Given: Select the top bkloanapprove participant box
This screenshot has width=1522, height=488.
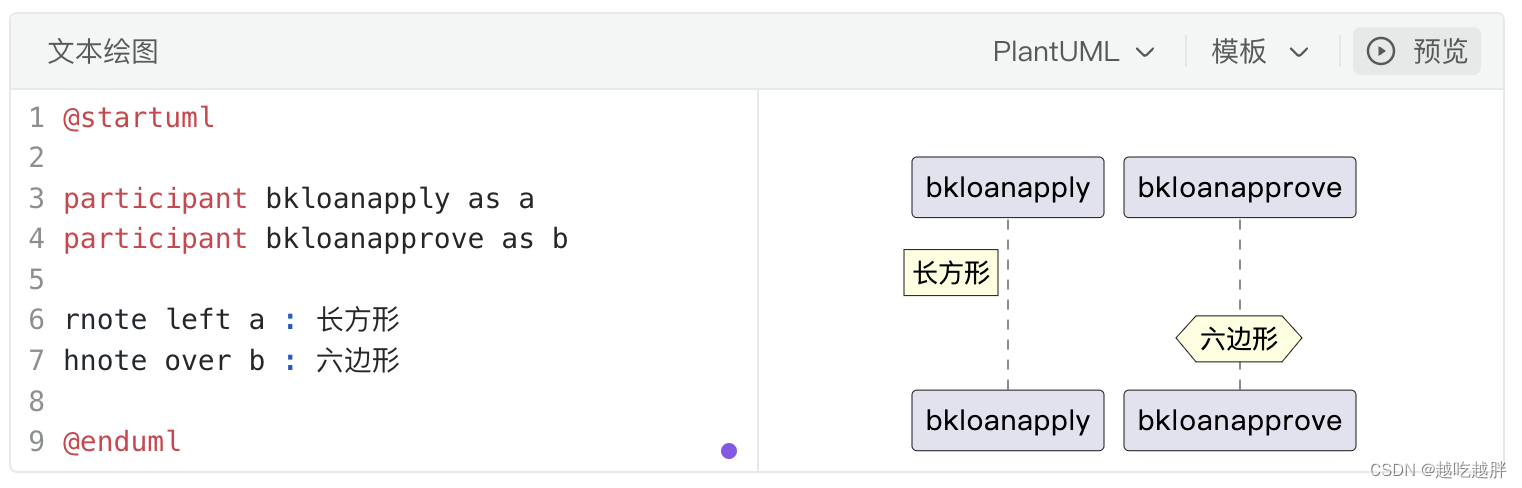Looking at the screenshot, I should 1239,187.
